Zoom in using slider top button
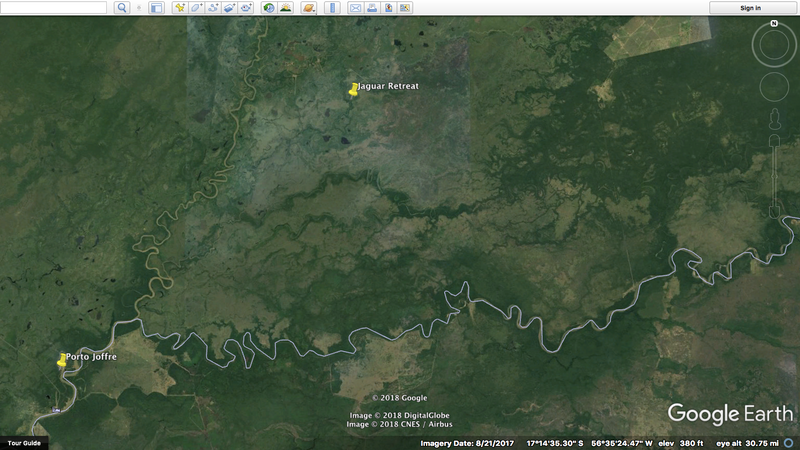This screenshot has width=800, height=450. [x=774, y=140]
